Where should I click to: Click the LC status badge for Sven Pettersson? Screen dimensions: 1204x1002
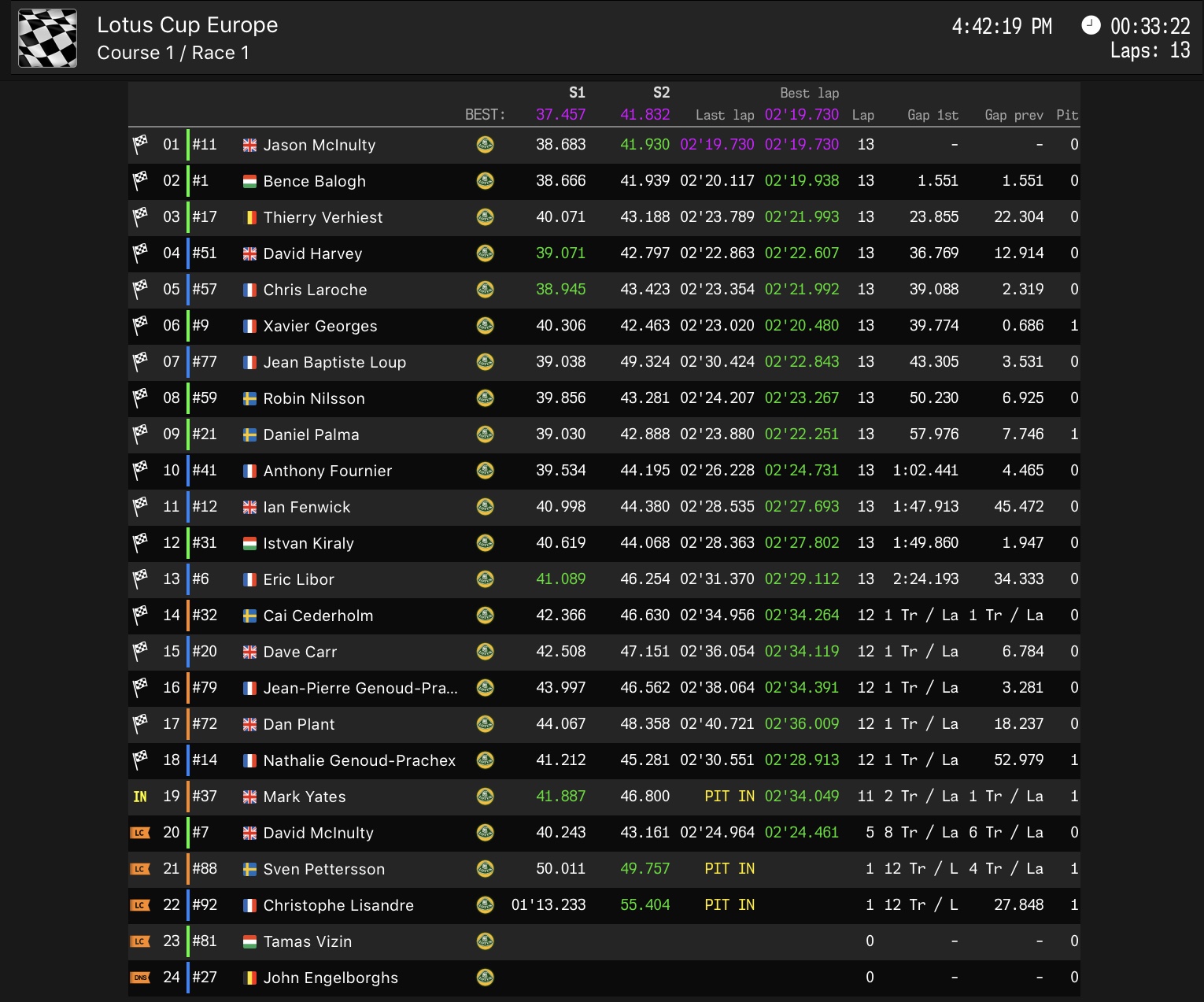click(x=140, y=869)
